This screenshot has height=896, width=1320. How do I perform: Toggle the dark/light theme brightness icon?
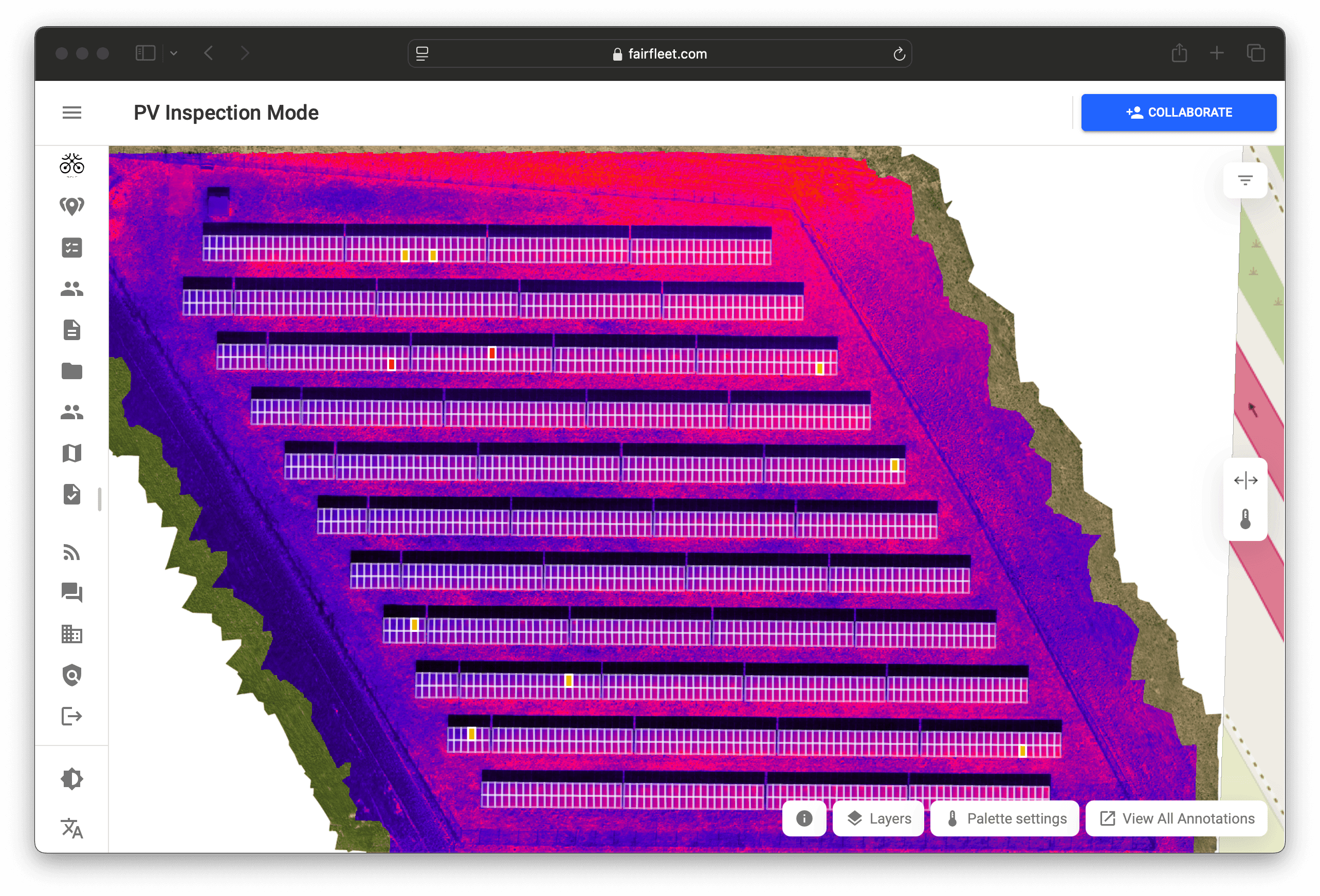(x=71, y=779)
